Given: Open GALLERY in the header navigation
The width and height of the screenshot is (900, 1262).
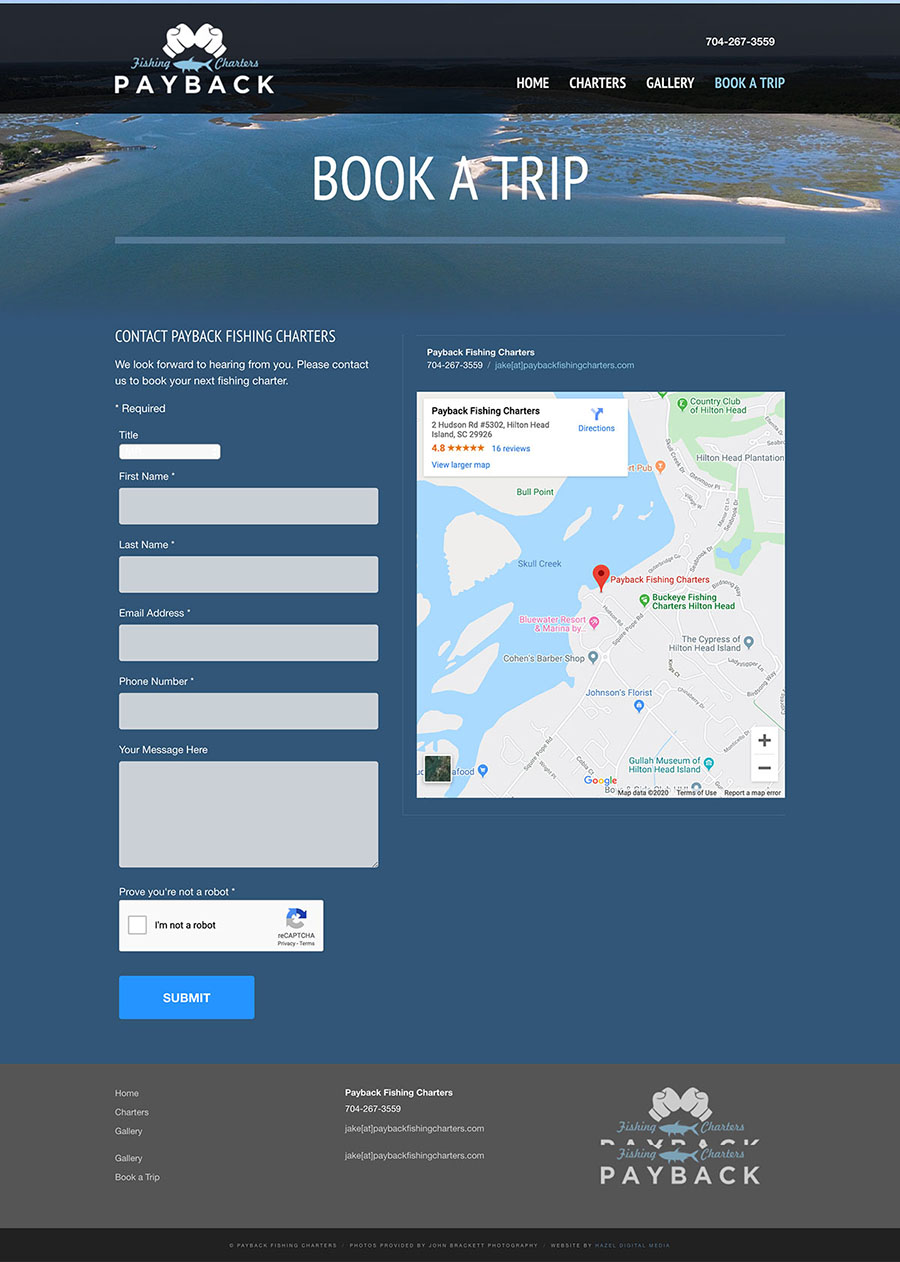Looking at the screenshot, I should click(670, 83).
